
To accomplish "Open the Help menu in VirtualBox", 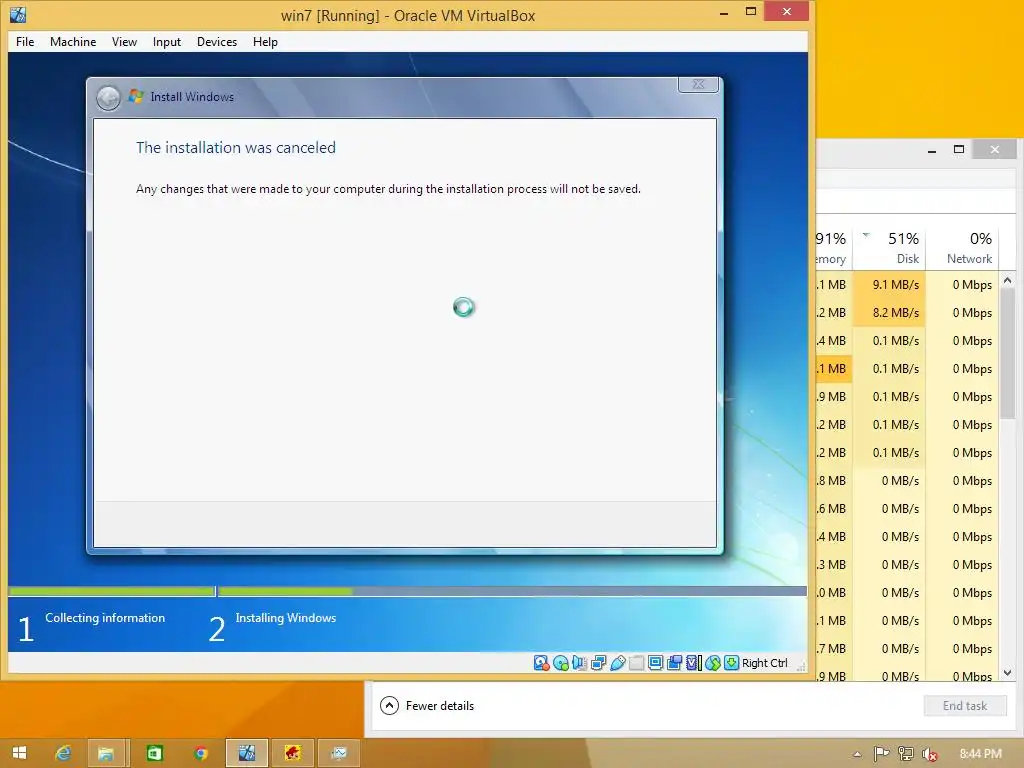I will coord(265,42).
